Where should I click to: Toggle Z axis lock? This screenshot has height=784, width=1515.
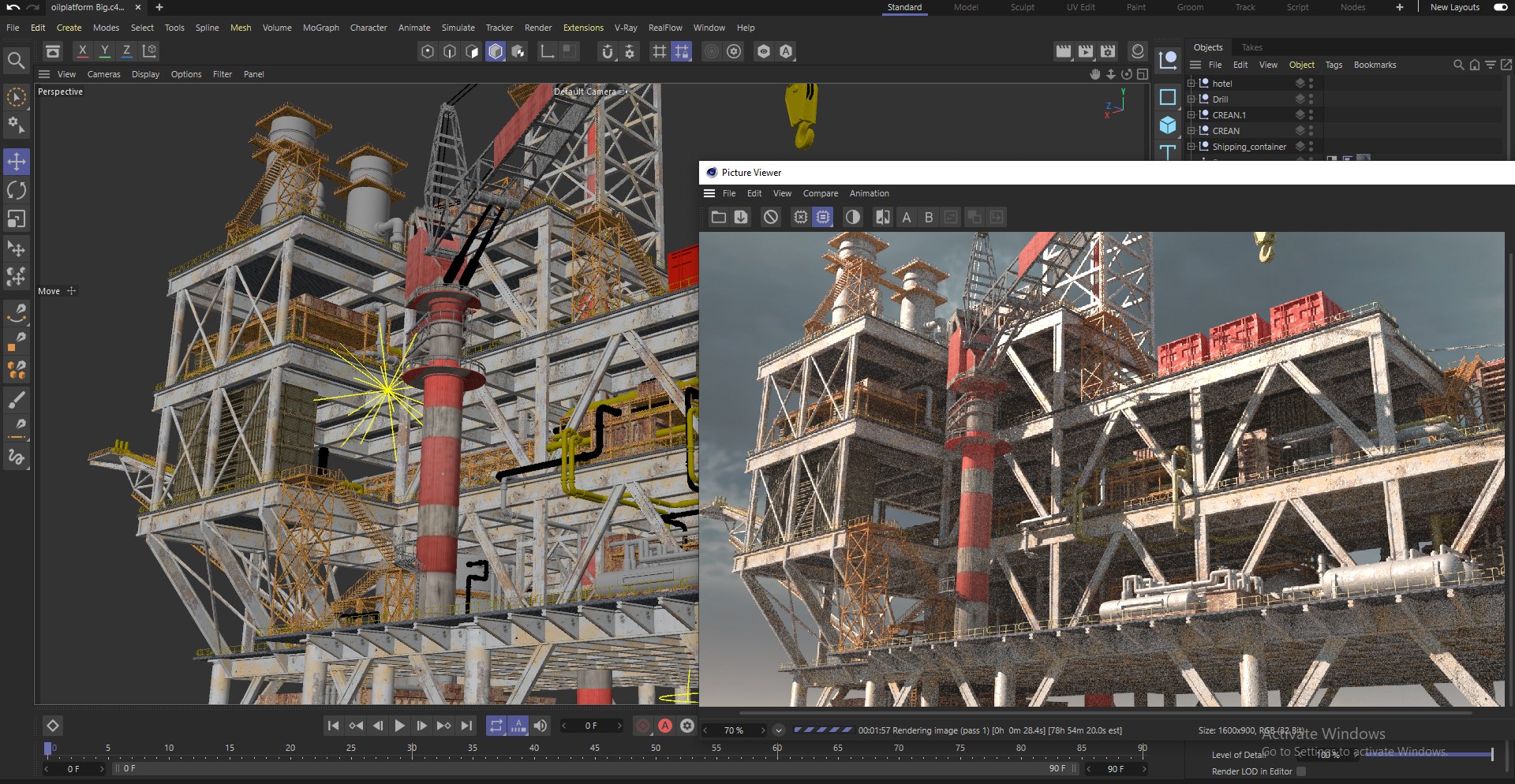coord(126,51)
